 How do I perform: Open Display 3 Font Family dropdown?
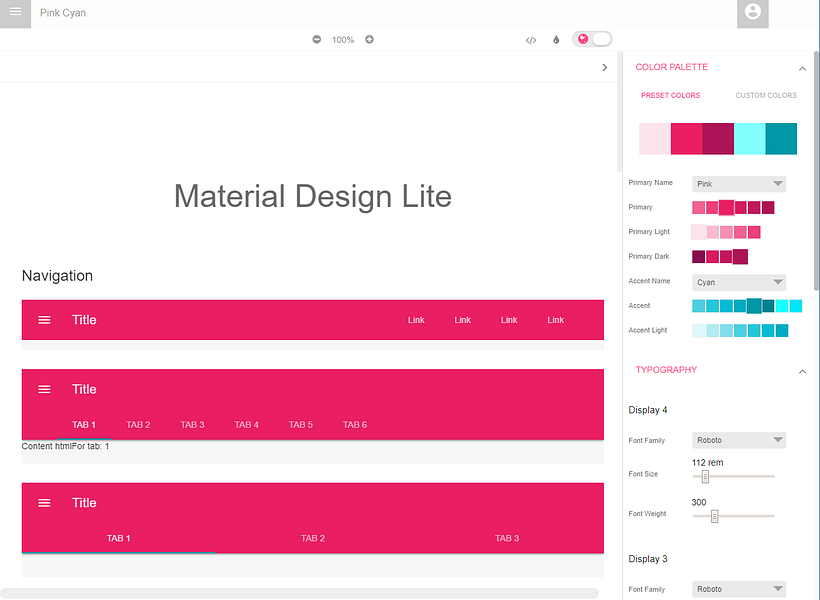[739, 589]
